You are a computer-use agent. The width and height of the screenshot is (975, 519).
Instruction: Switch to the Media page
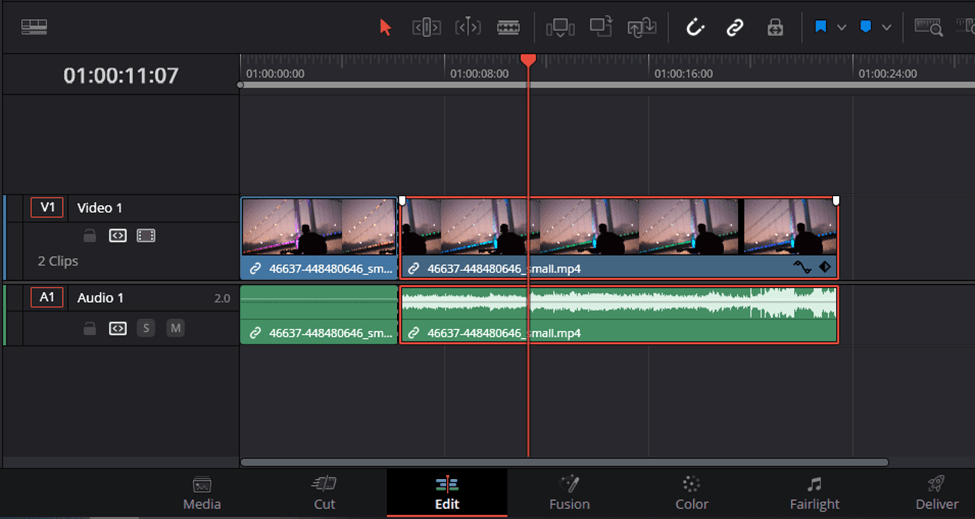click(x=202, y=493)
